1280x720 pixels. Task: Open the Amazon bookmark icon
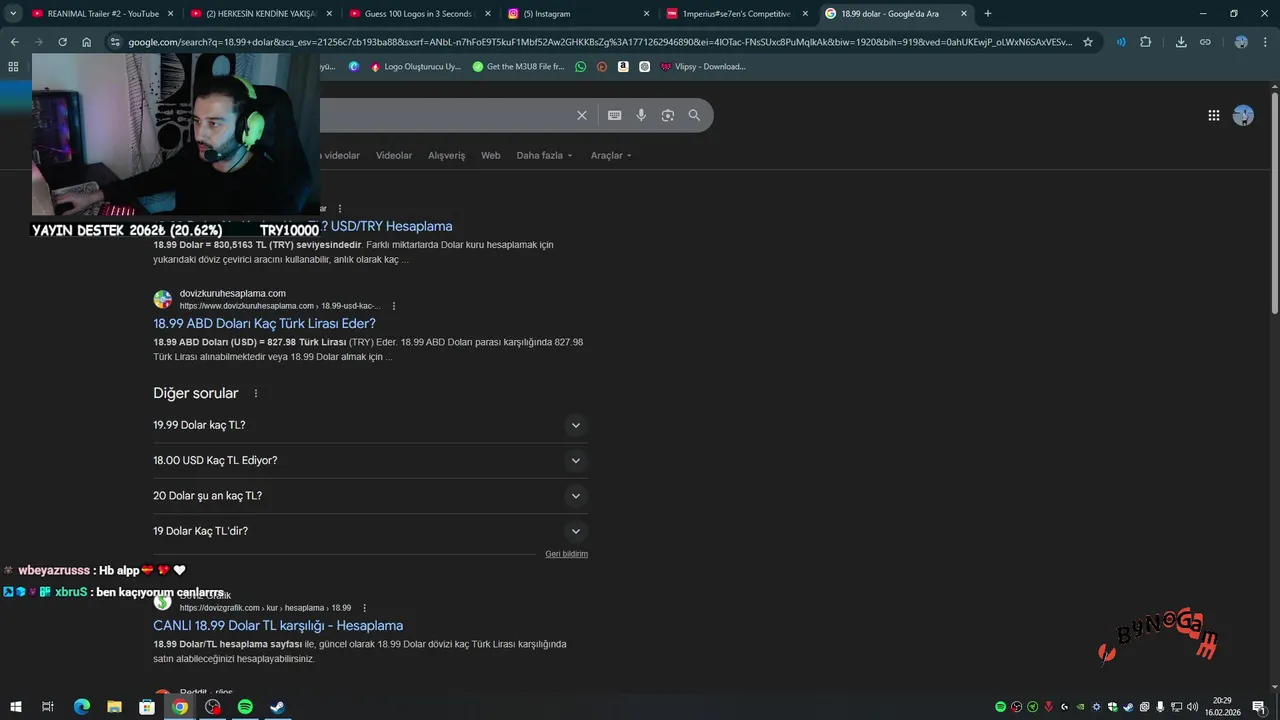click(x=623, y=66)
